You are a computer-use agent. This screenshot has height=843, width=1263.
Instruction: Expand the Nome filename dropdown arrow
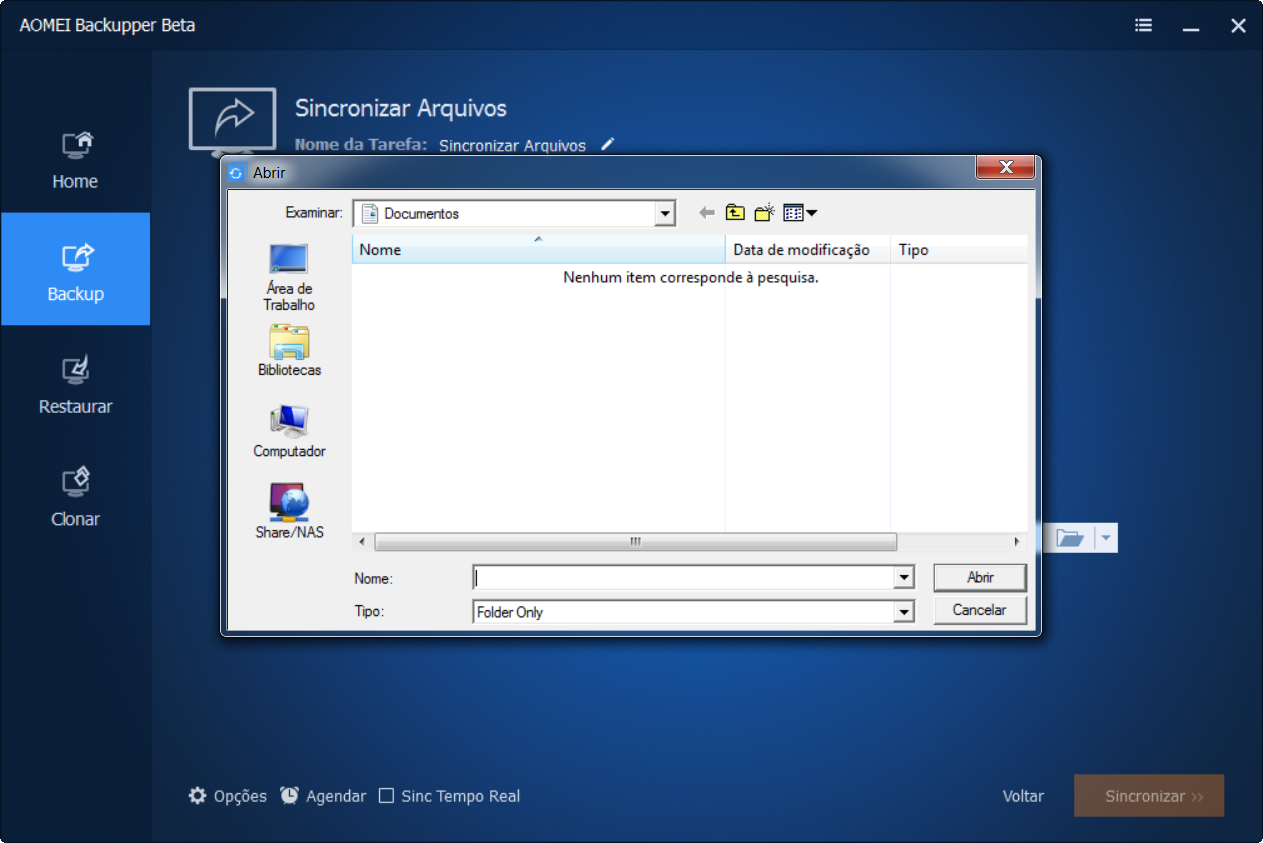pyautogui.click(x=904, y=578)
